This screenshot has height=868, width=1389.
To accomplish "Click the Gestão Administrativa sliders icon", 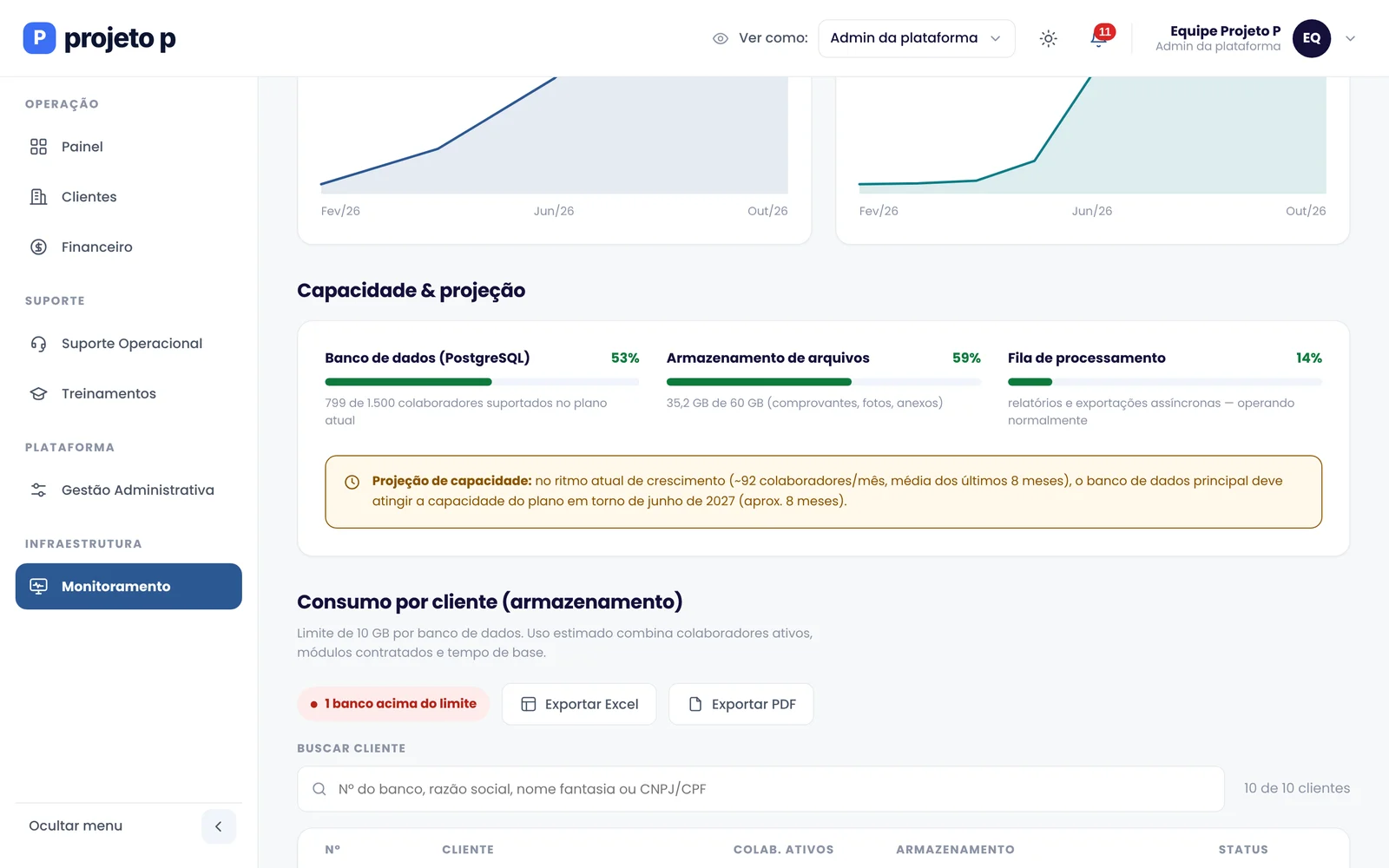I will coord(38,490).
